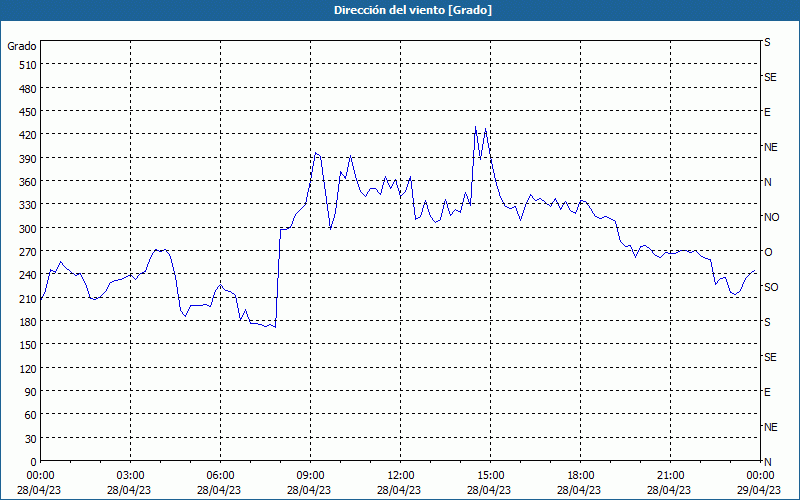
Task: Click the 450 degree axis label
Action: (x=29, y=112)
